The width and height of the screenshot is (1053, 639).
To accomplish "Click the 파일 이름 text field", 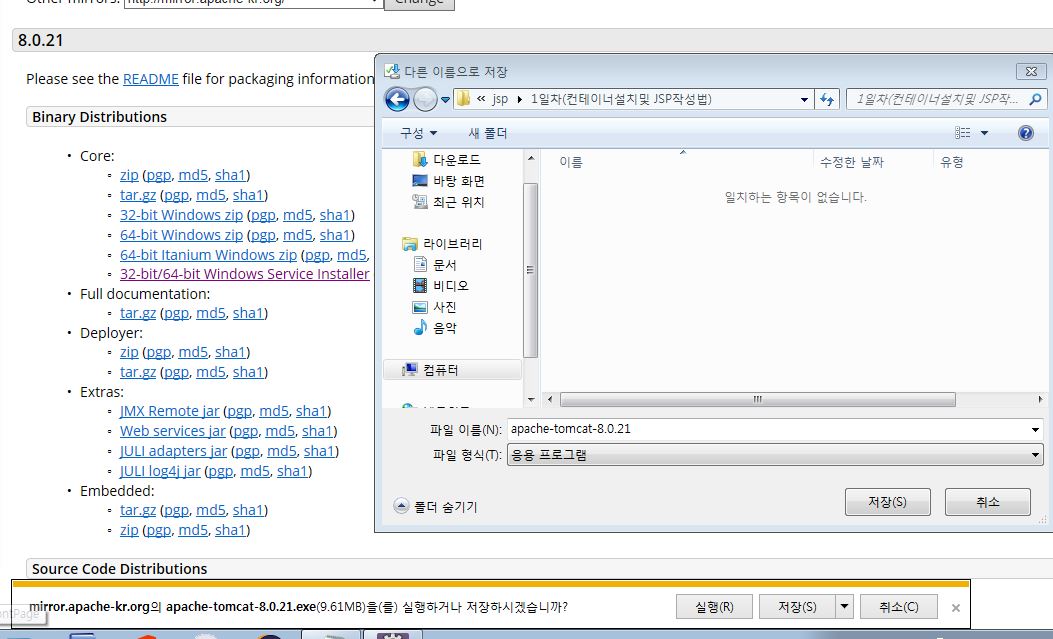I will [767, 429].
